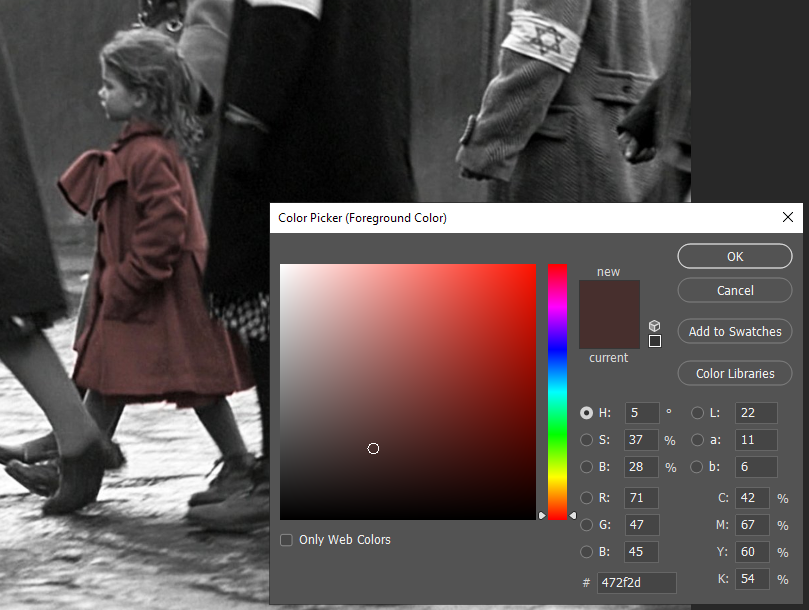This screenshot has width=809, height=610.
Task: Click the S saturation value field
Action: (642, 440)
